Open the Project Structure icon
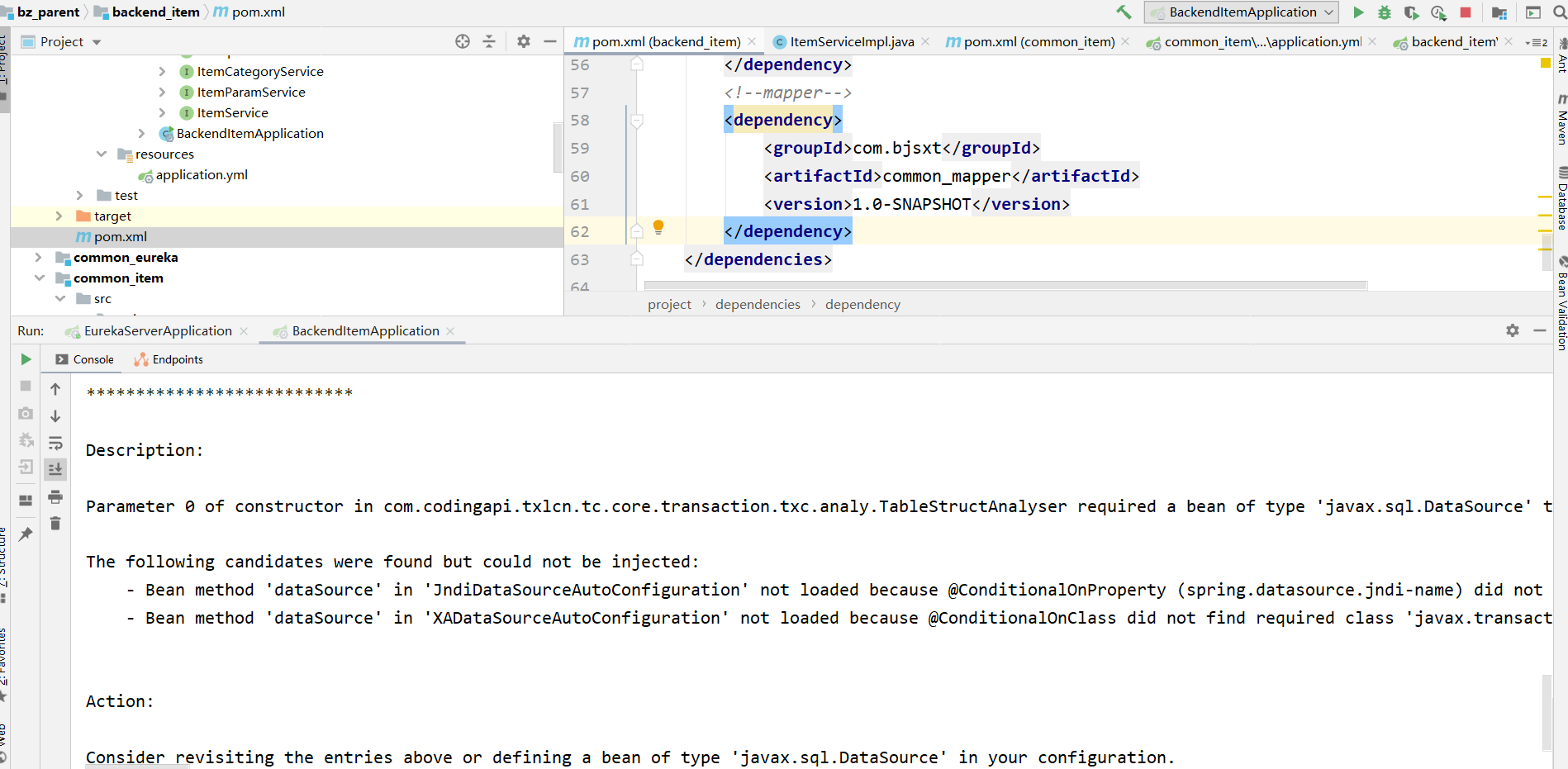This screenshot has height=769, width=1568. (1499, 12)
